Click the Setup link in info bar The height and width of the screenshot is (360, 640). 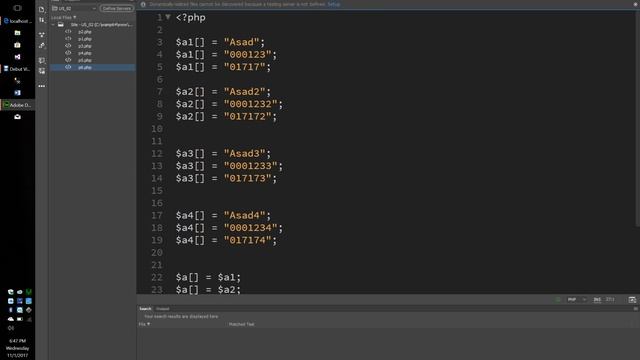333,4
